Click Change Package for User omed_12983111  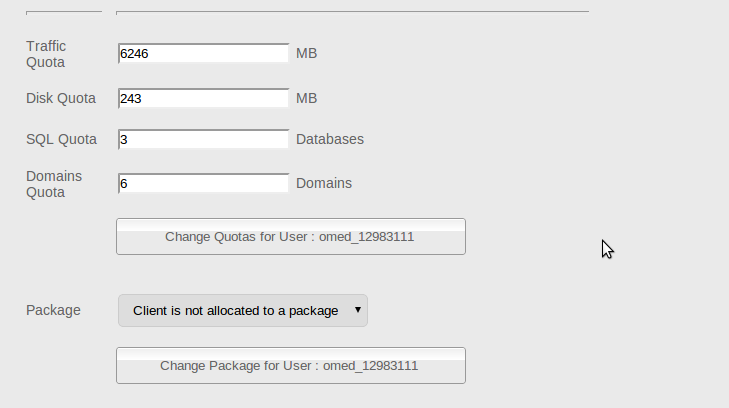click(291, 366)
